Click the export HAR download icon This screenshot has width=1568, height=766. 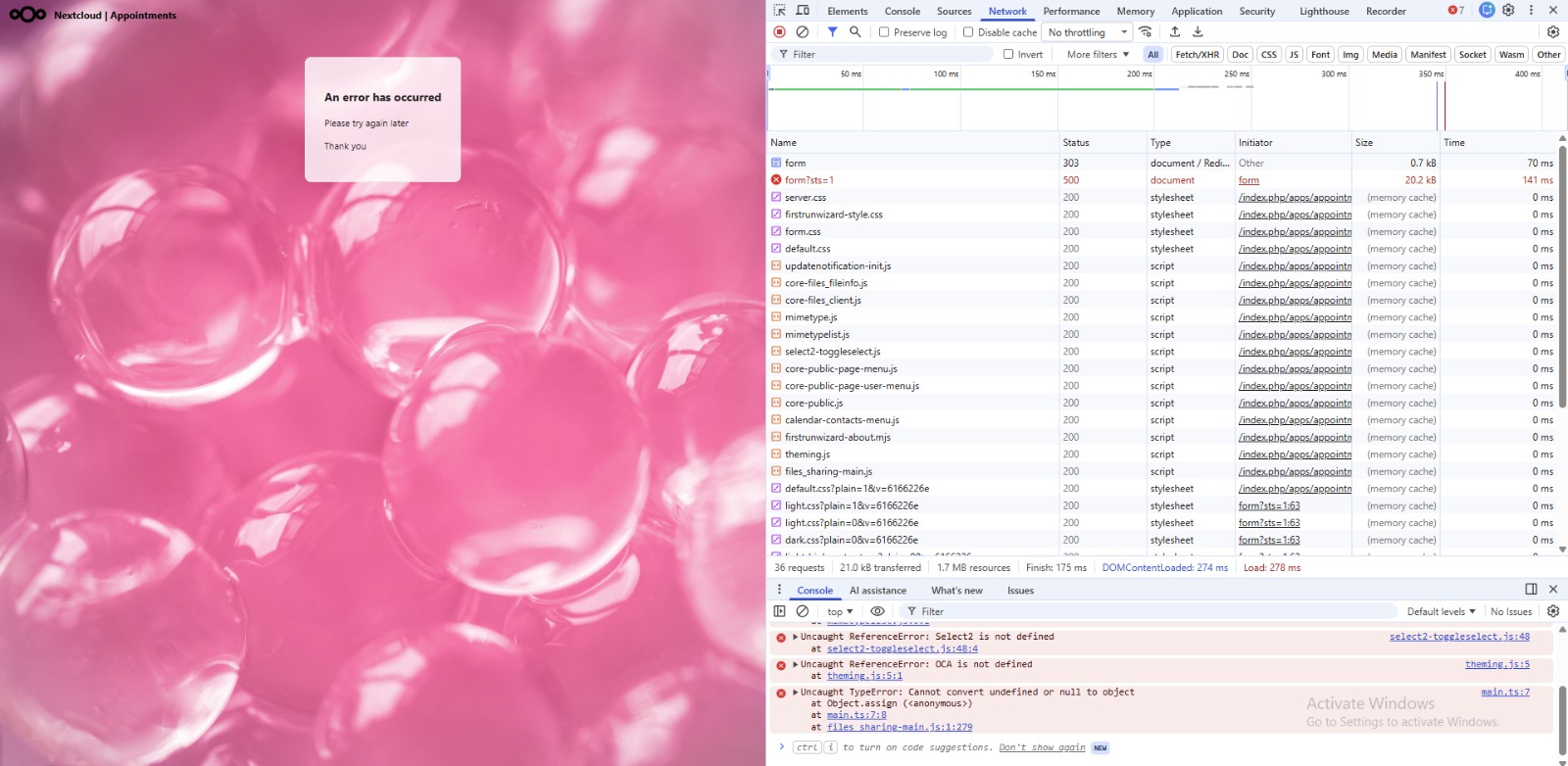point(1198,32)
